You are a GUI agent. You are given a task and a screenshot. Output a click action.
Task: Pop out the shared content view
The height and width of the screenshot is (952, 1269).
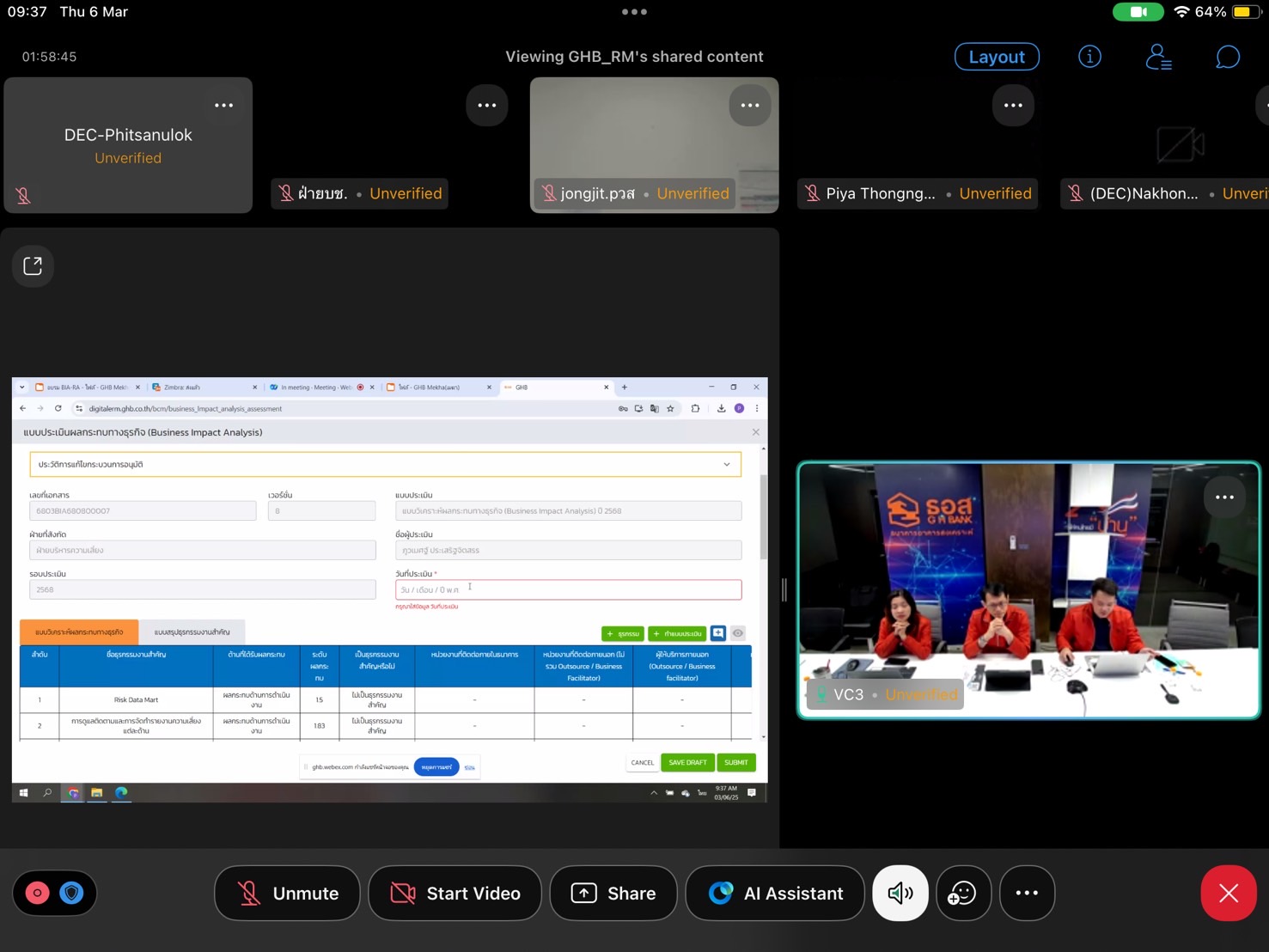[x=33, y=266]
